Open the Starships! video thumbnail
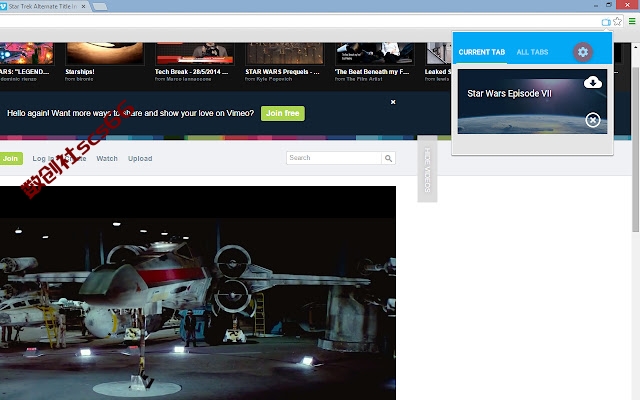Image resolution: width=640 pixels, height=400 pixels. (x=104, y=53)
